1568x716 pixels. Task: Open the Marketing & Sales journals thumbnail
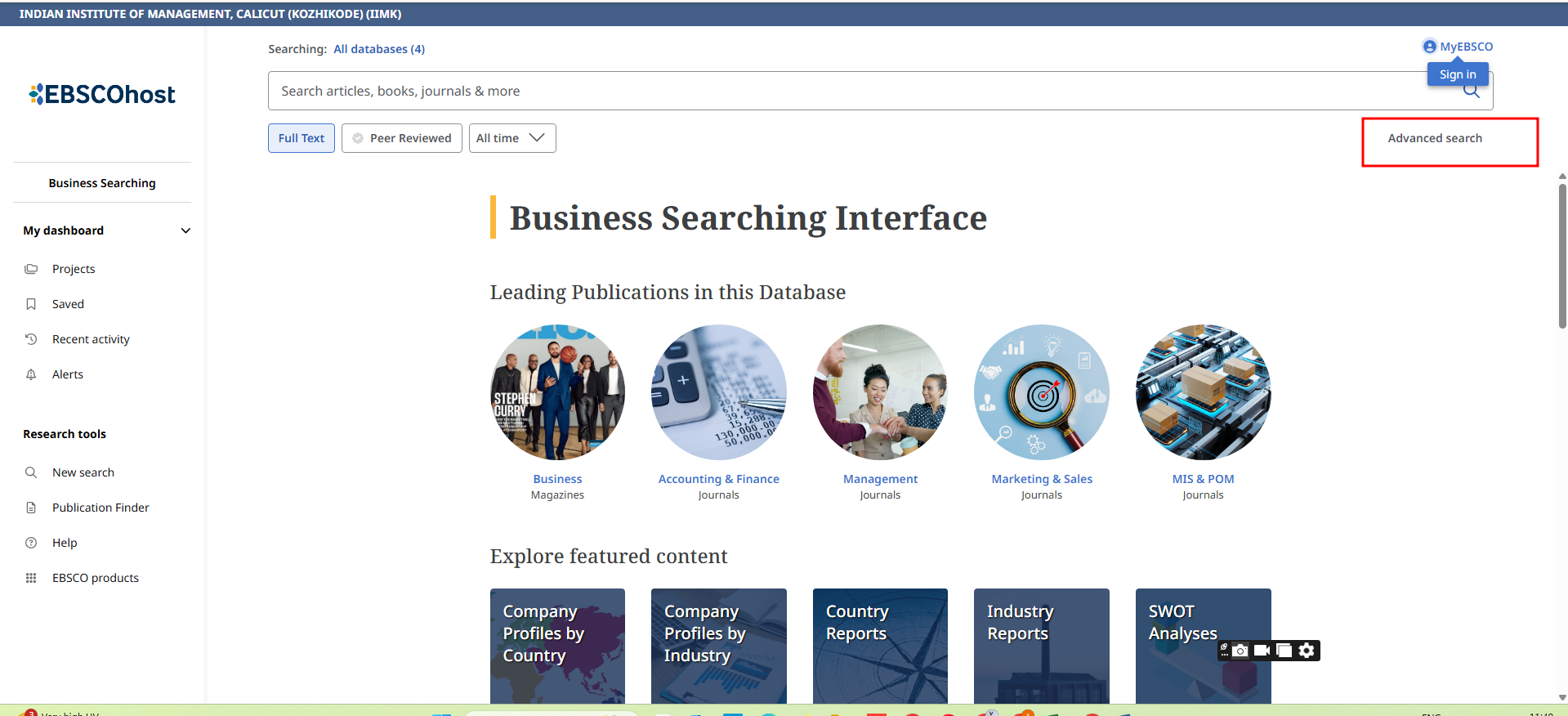[1041, 392]
